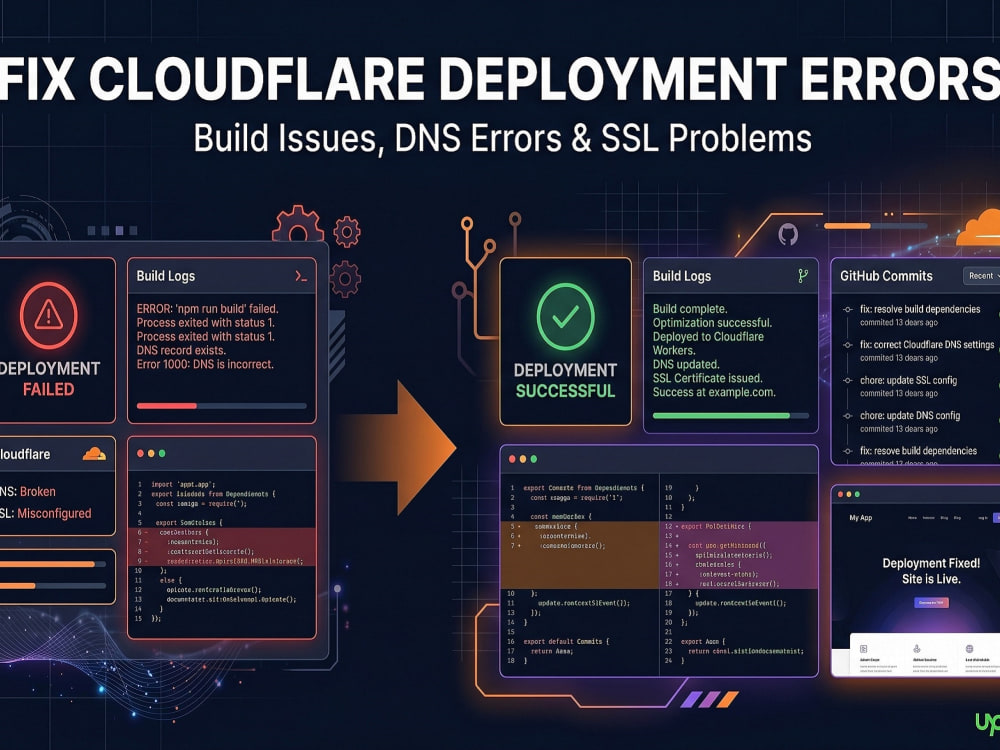This screenshot has height=750, width=1000.
Task: Open the GitHub logo icon above Build Logs
Action: [x=788, y=234]
